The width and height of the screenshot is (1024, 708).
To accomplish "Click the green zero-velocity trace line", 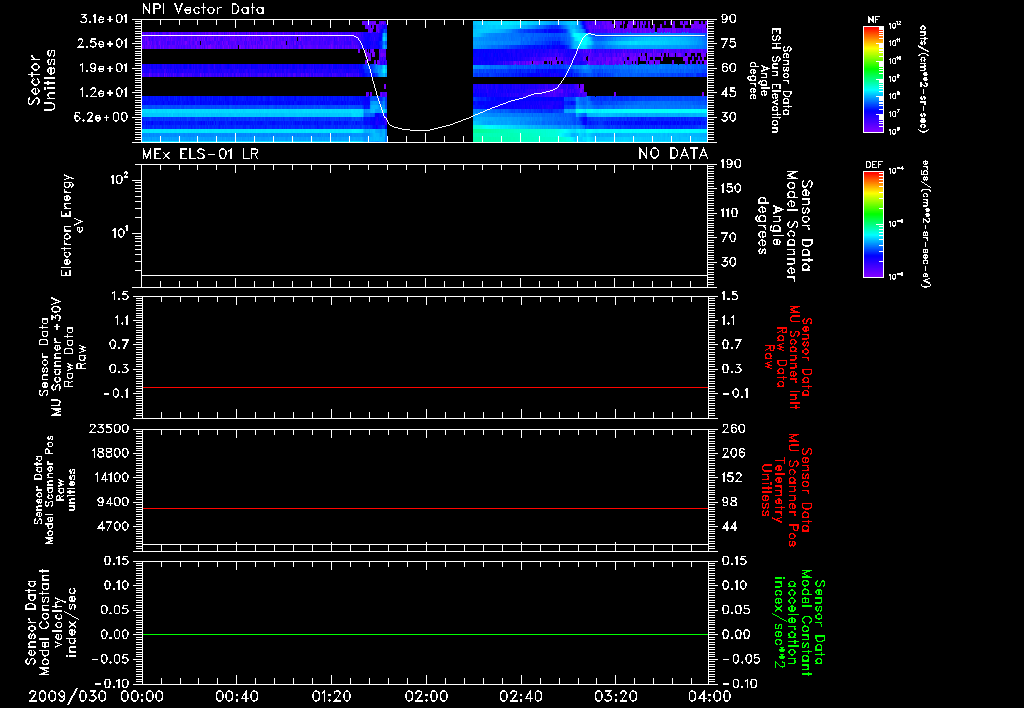I will coord(425,634).
